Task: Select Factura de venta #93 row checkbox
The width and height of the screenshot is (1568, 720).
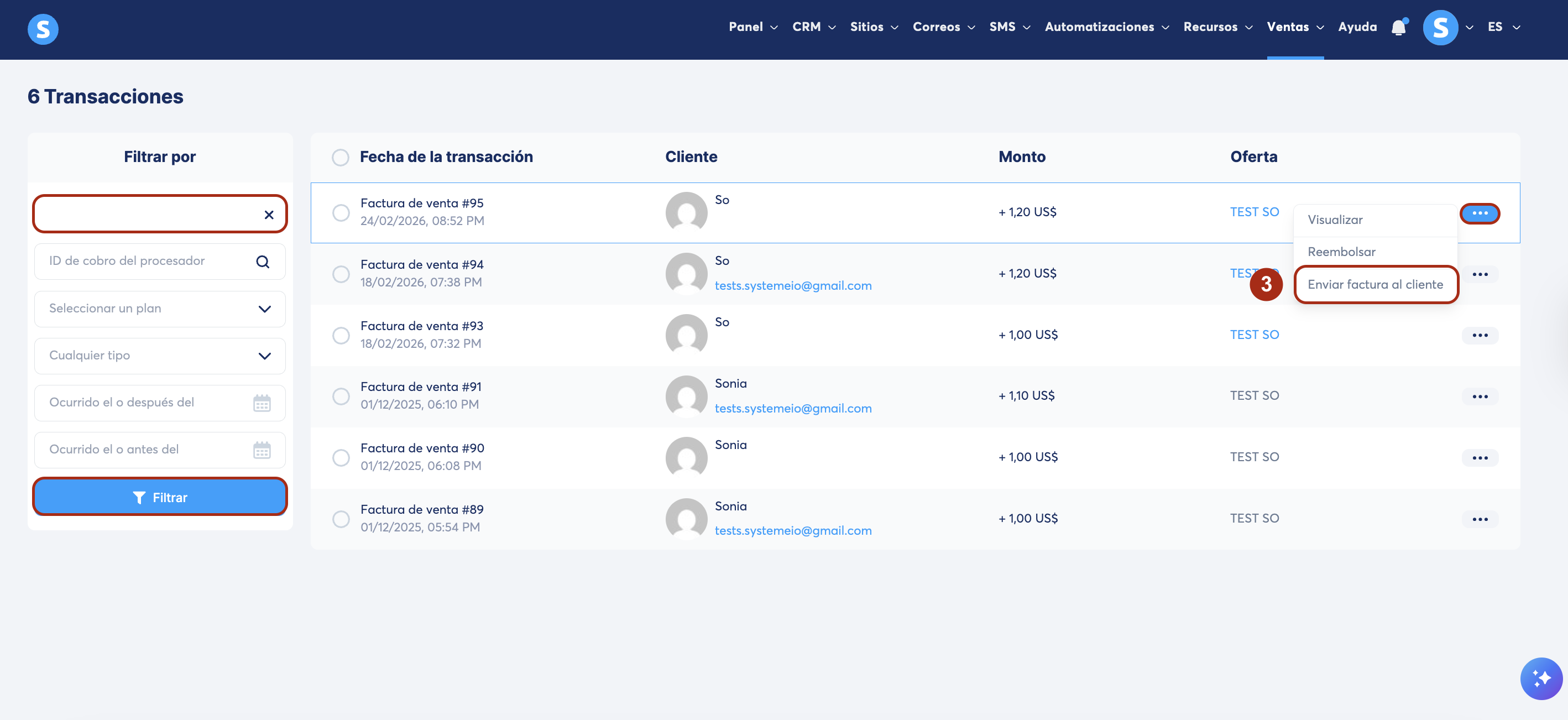Action: click(341, 335)
